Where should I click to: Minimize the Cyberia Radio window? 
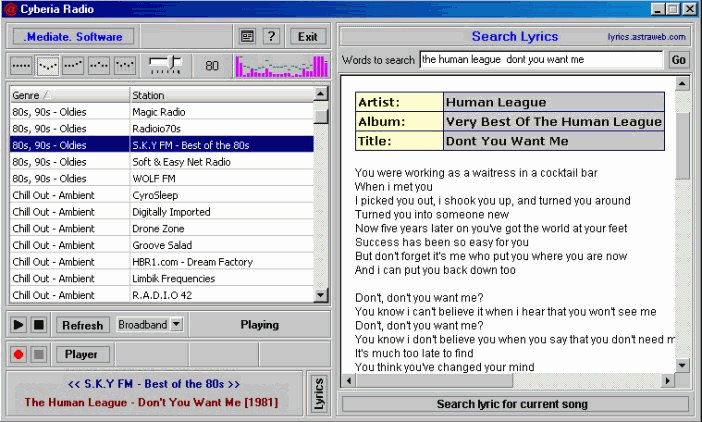click(x=658, y=9)
